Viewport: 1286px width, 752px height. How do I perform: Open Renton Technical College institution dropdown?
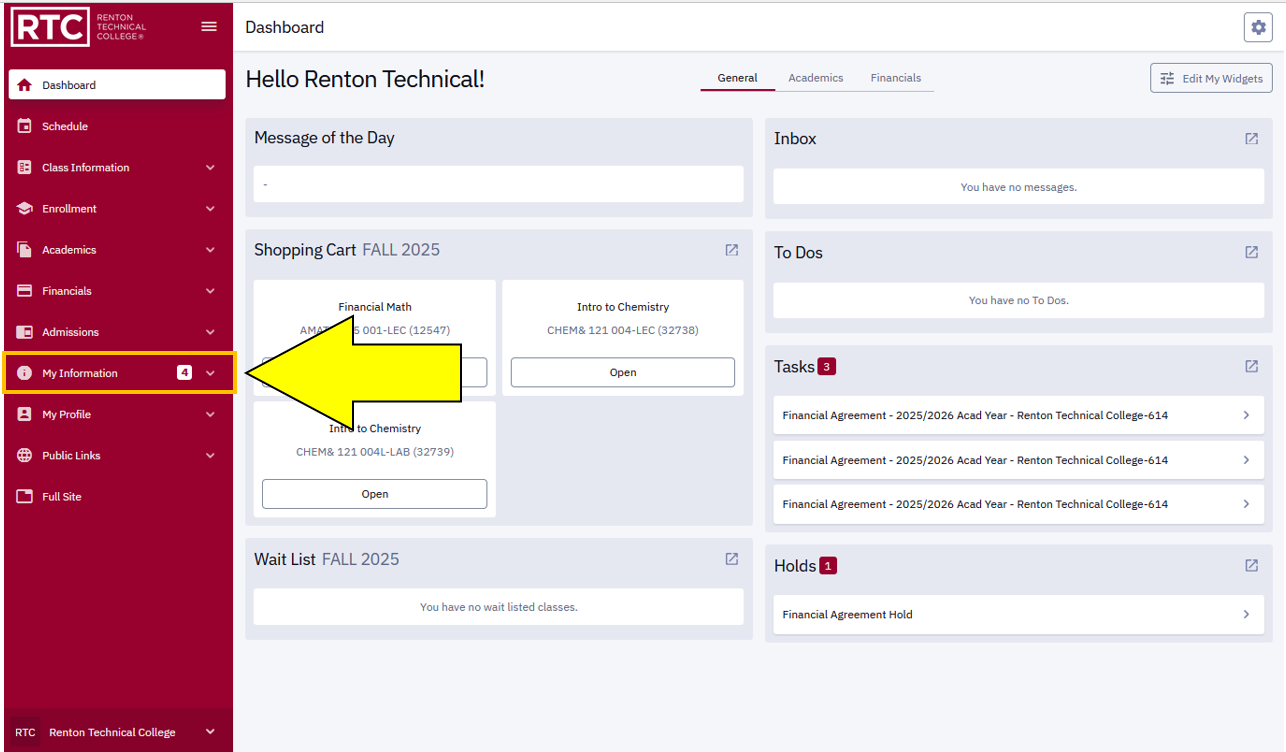coord(118,732)
